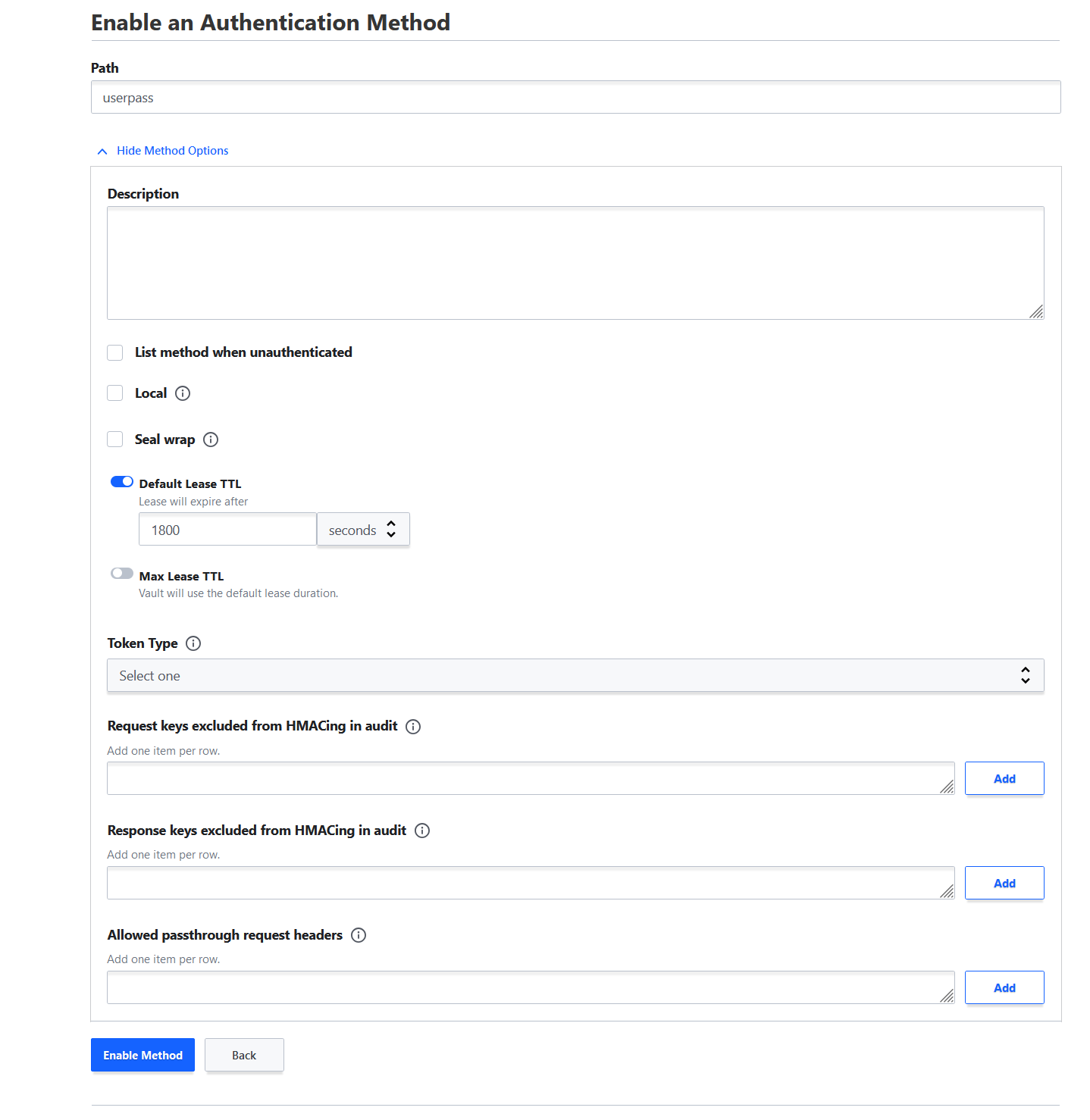The height and width of the screenshot is (1120, 1090).
Task: Turn off the Default Lease TTL toggle
Action: pos(122,482)
